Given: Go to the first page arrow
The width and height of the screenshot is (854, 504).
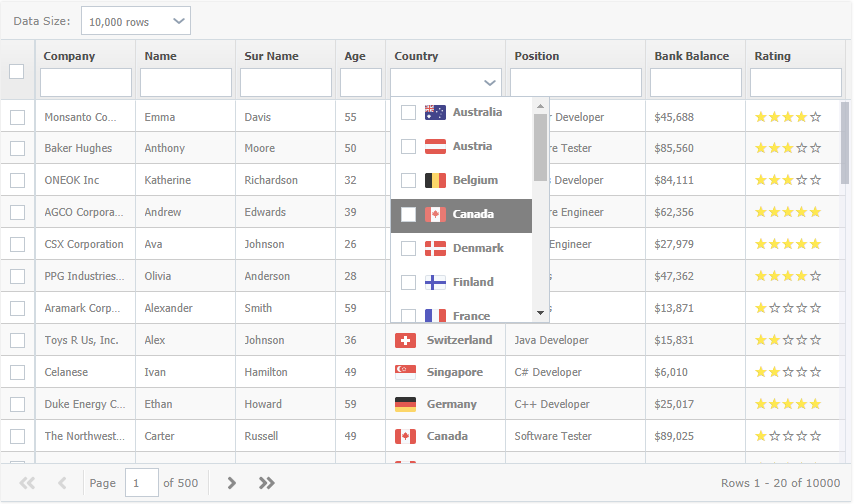Looking at the screenshot, I should (27, 483).
